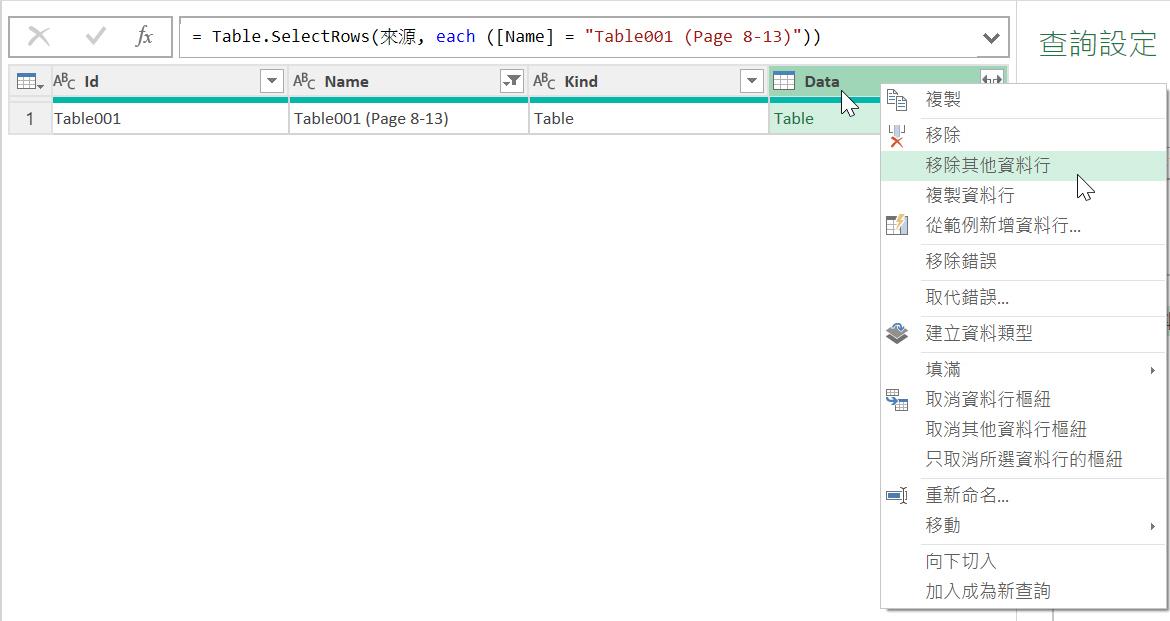Choose 取消資料行樞紐 menu entry

point(987,399)
